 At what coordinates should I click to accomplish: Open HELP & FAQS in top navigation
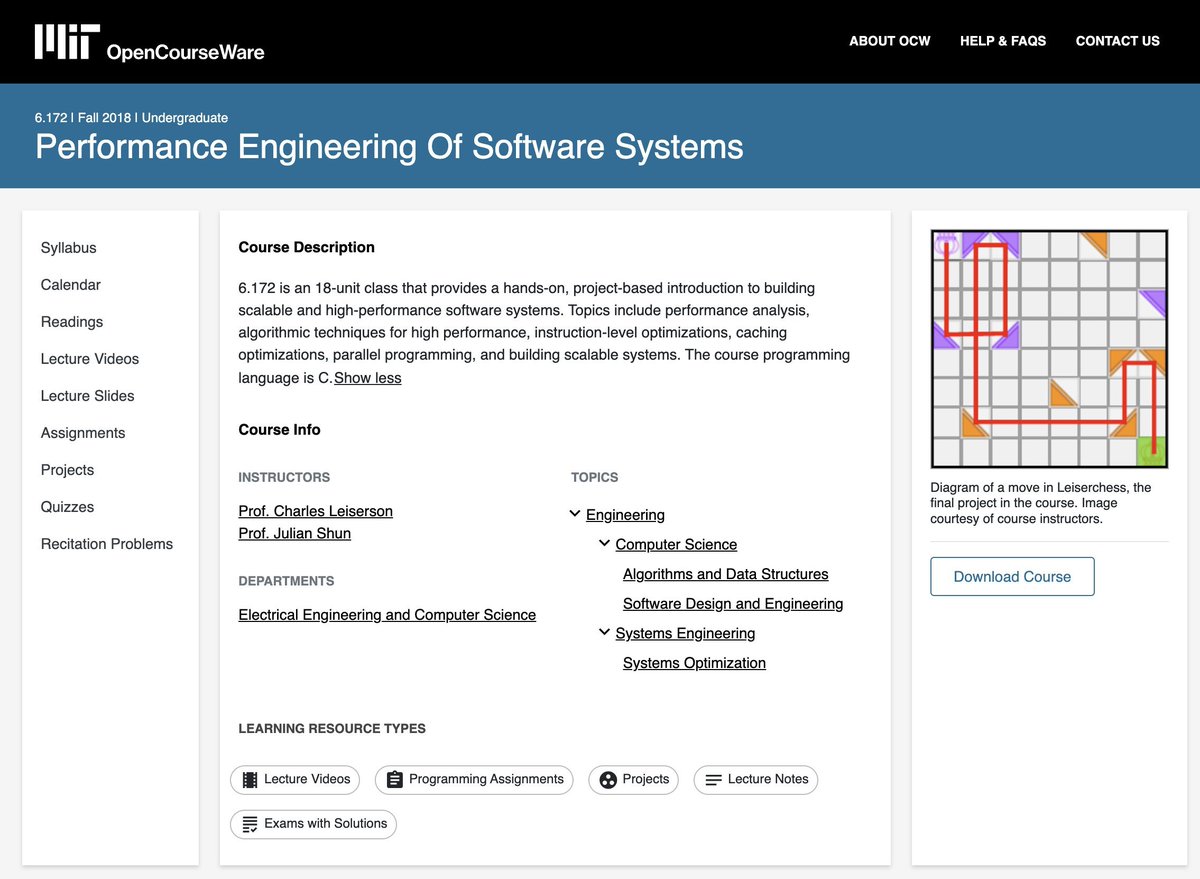point(1003,41)
